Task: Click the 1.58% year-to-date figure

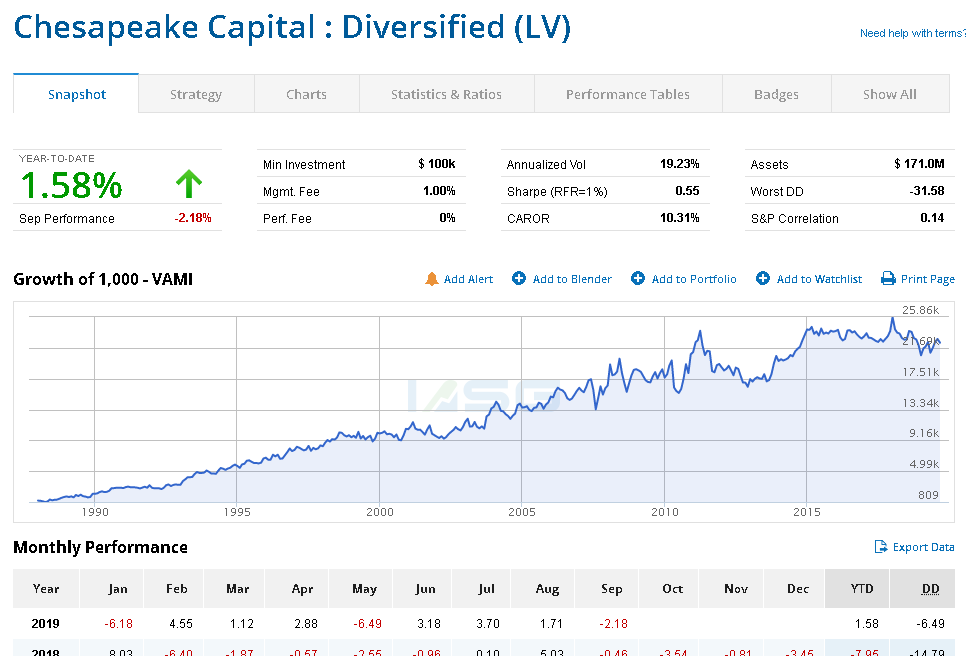Action: coord(71,185)
